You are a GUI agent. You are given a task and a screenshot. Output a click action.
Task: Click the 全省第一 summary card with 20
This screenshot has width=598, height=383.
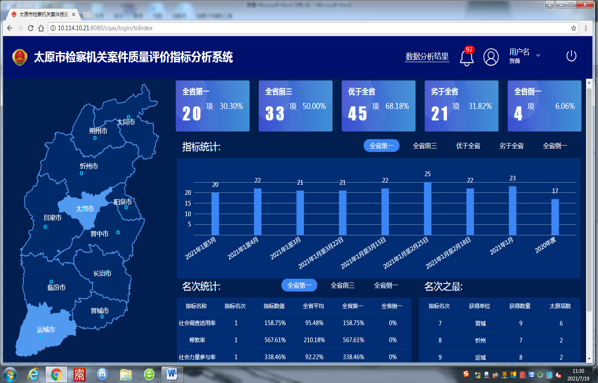coord(212,106)
